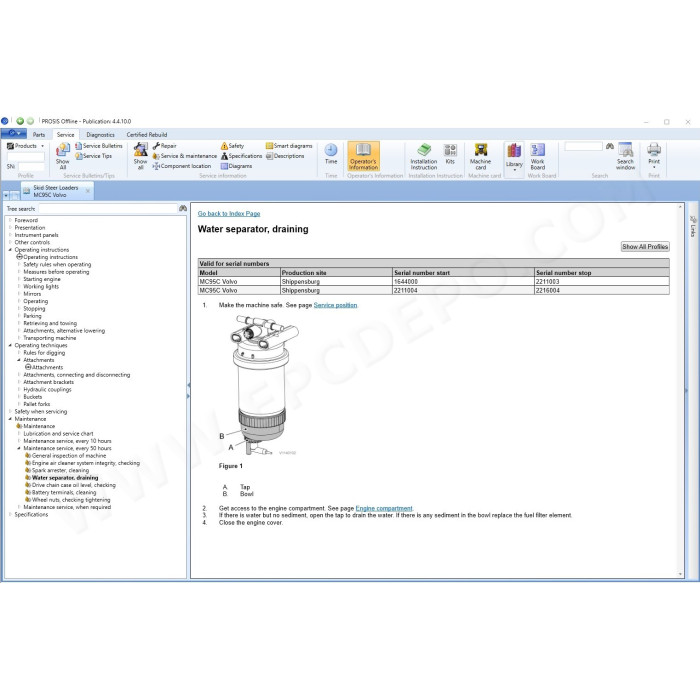Screen dimensions: 700x700
Task: Open Wheel nuts, checking tightening
Action: [x=71, y=500]
